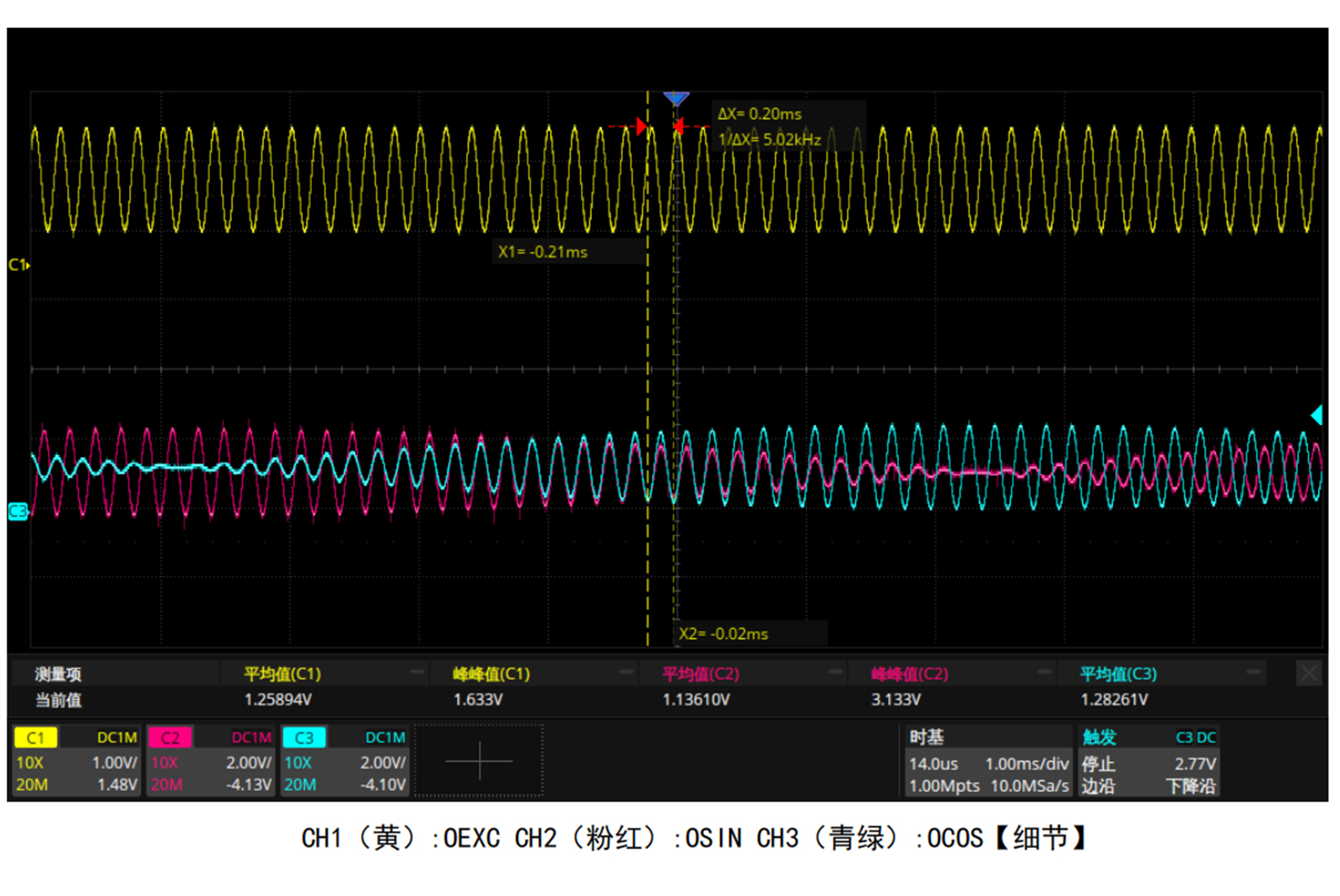Click the 1.25894V measurement value
This screenshot has width=1340, height=896.
click(x=277, y=700)
